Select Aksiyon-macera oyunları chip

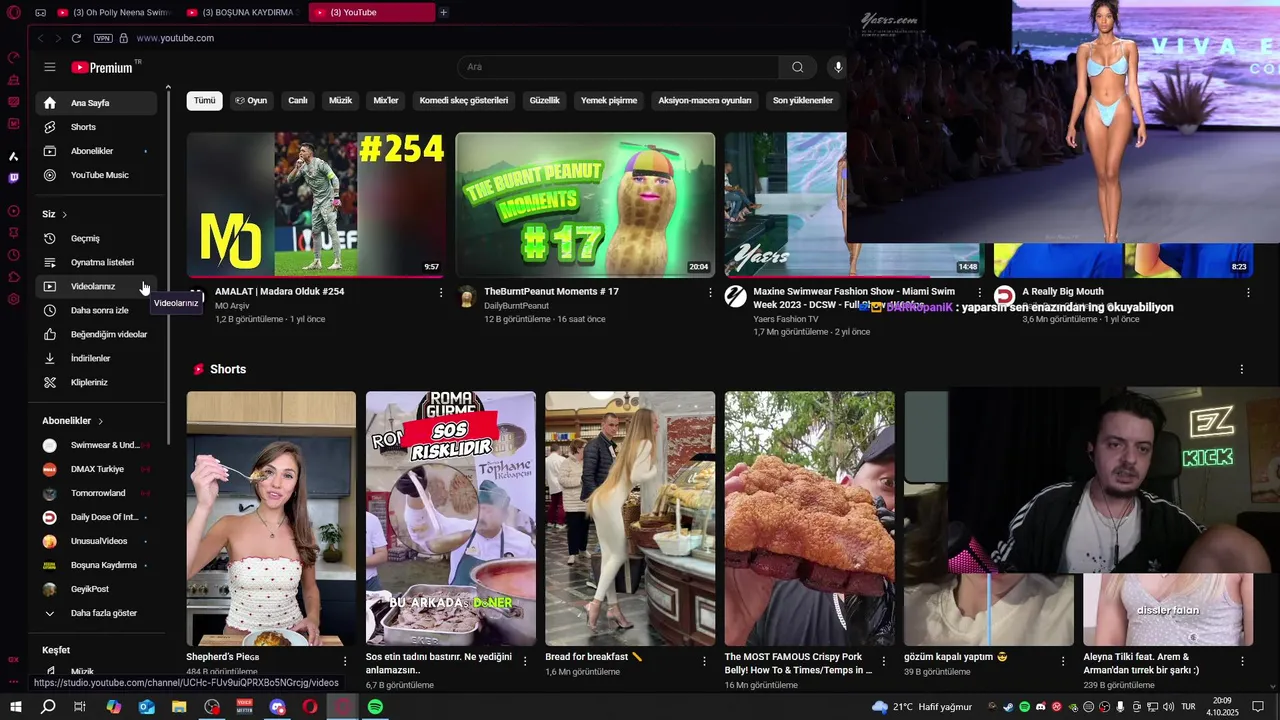tap(705, 101)
